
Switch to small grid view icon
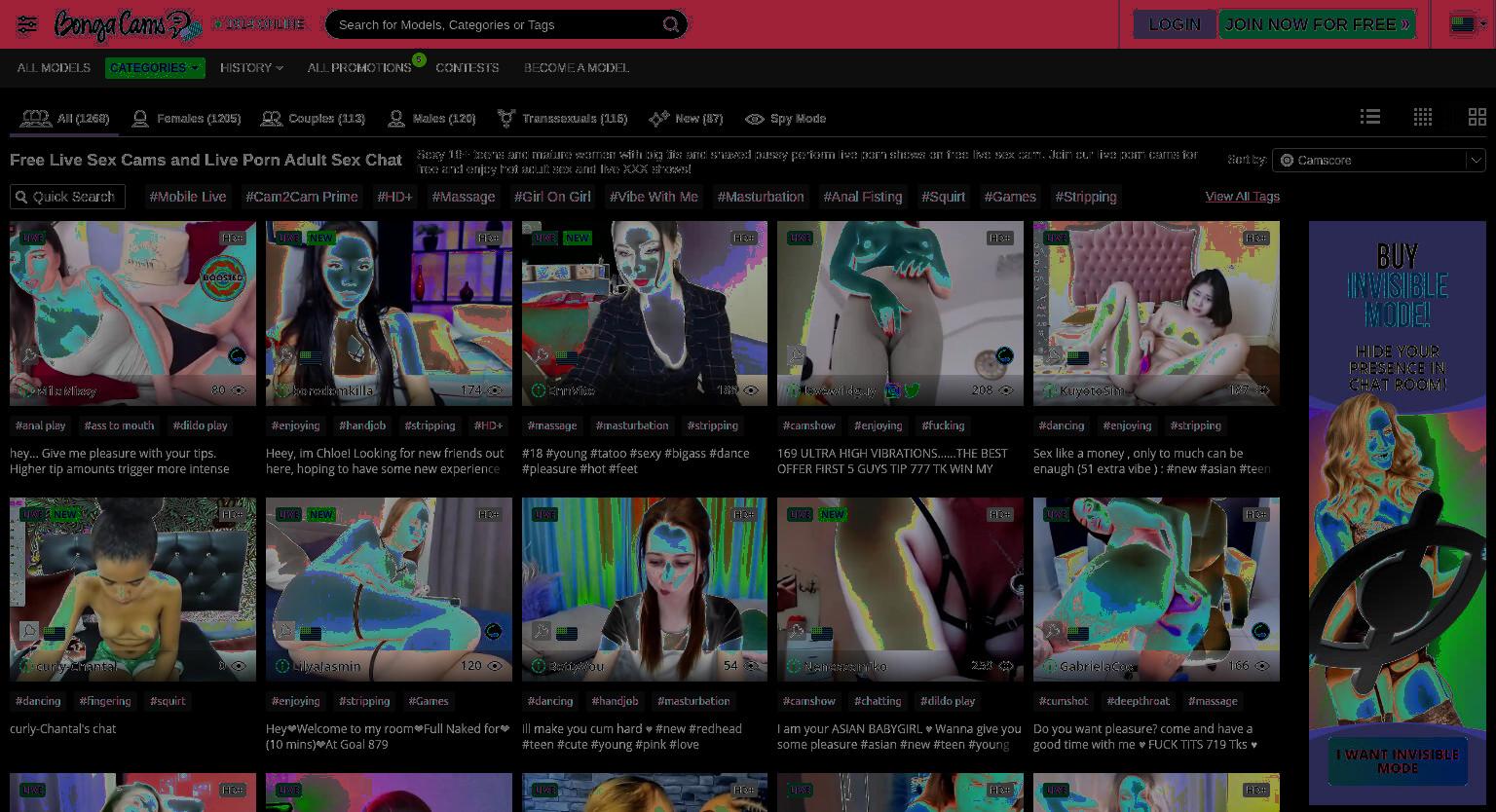click(x=1423, y=117)
